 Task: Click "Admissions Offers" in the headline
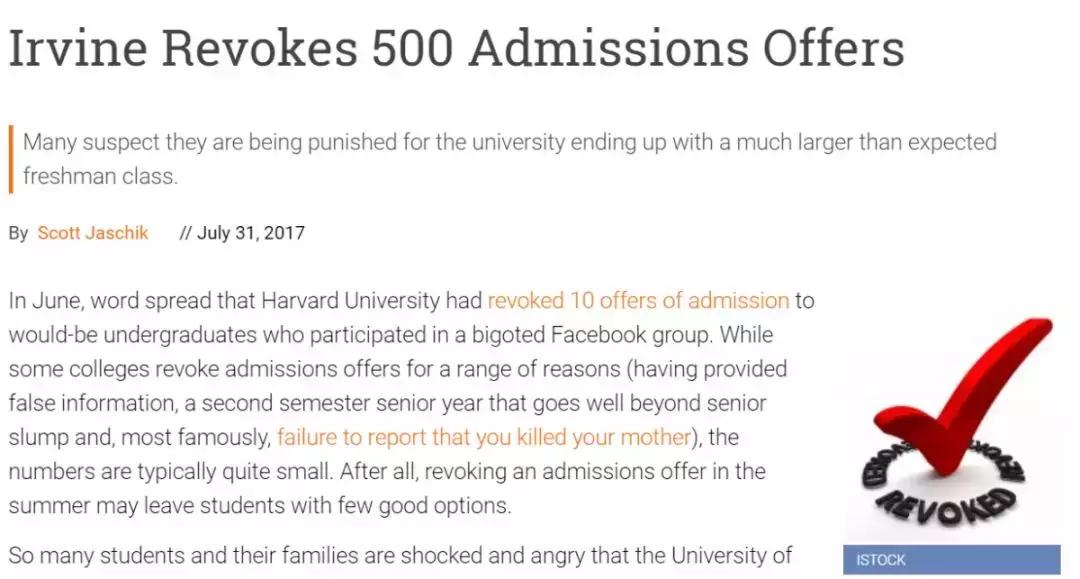pyautogui.click(x=687, y=48)
